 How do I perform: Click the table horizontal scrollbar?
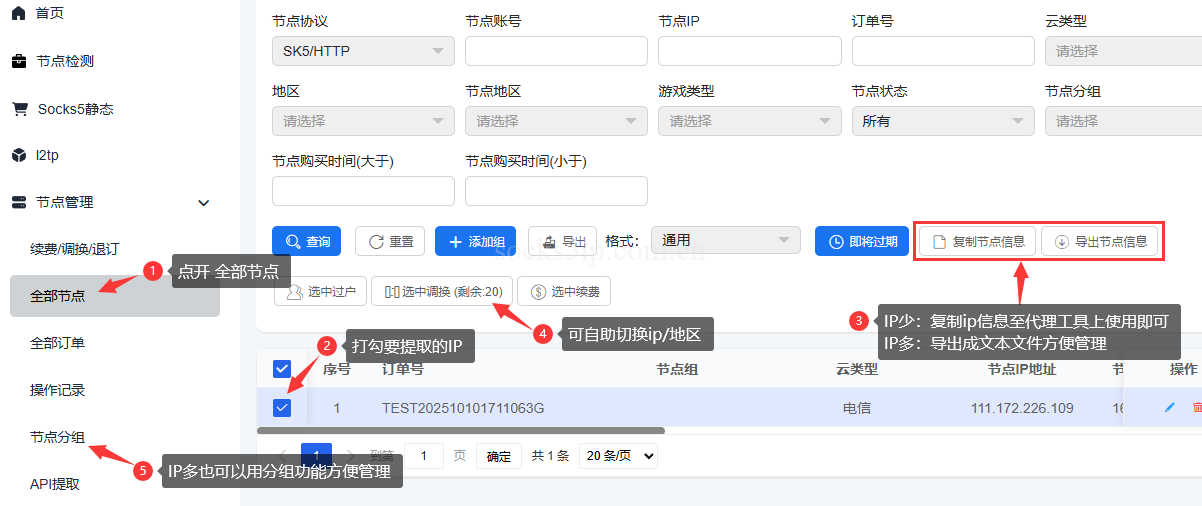click(x=461, y=431)
